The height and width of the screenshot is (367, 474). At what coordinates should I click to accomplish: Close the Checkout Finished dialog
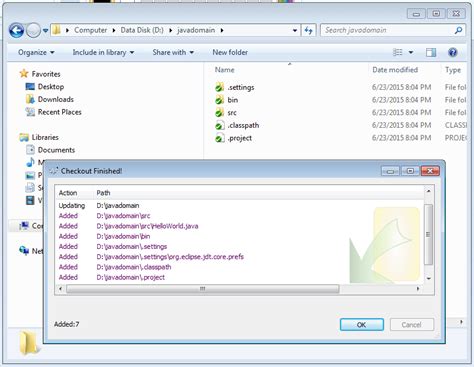pos(430,171)
